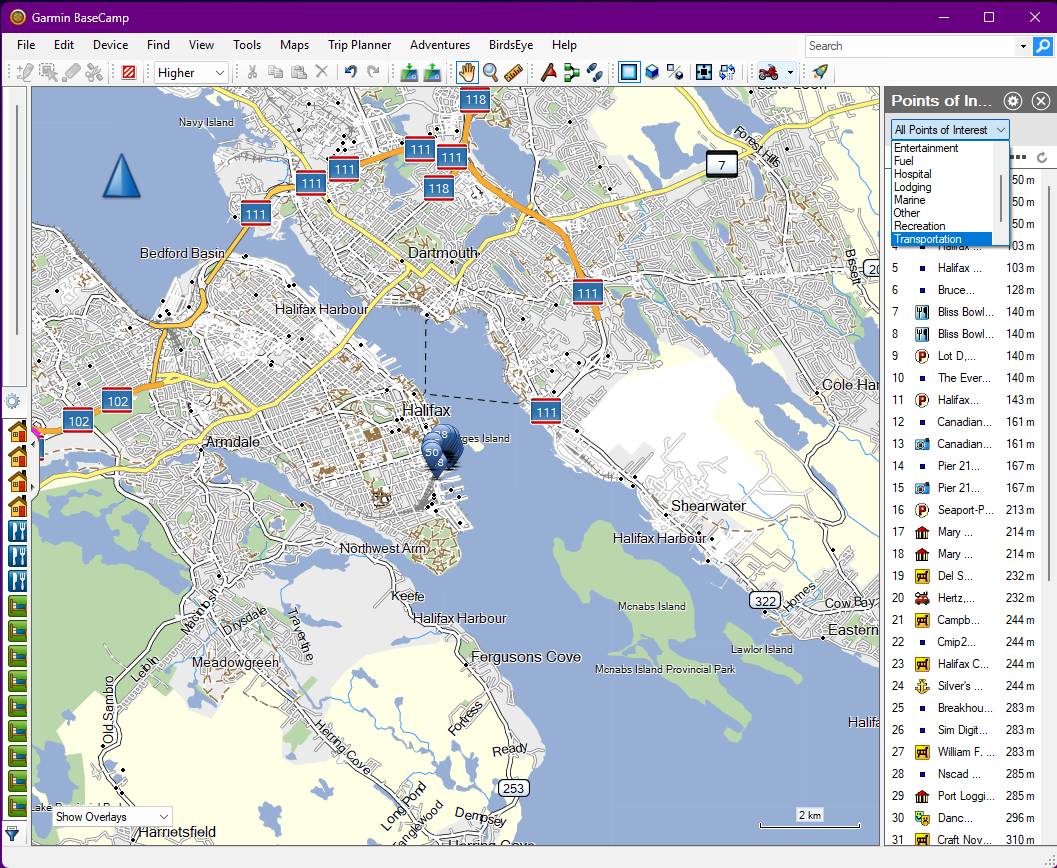Screen dimensions: 1057x868
Task: Select Hospital in the category list
Action: point(941,174)
